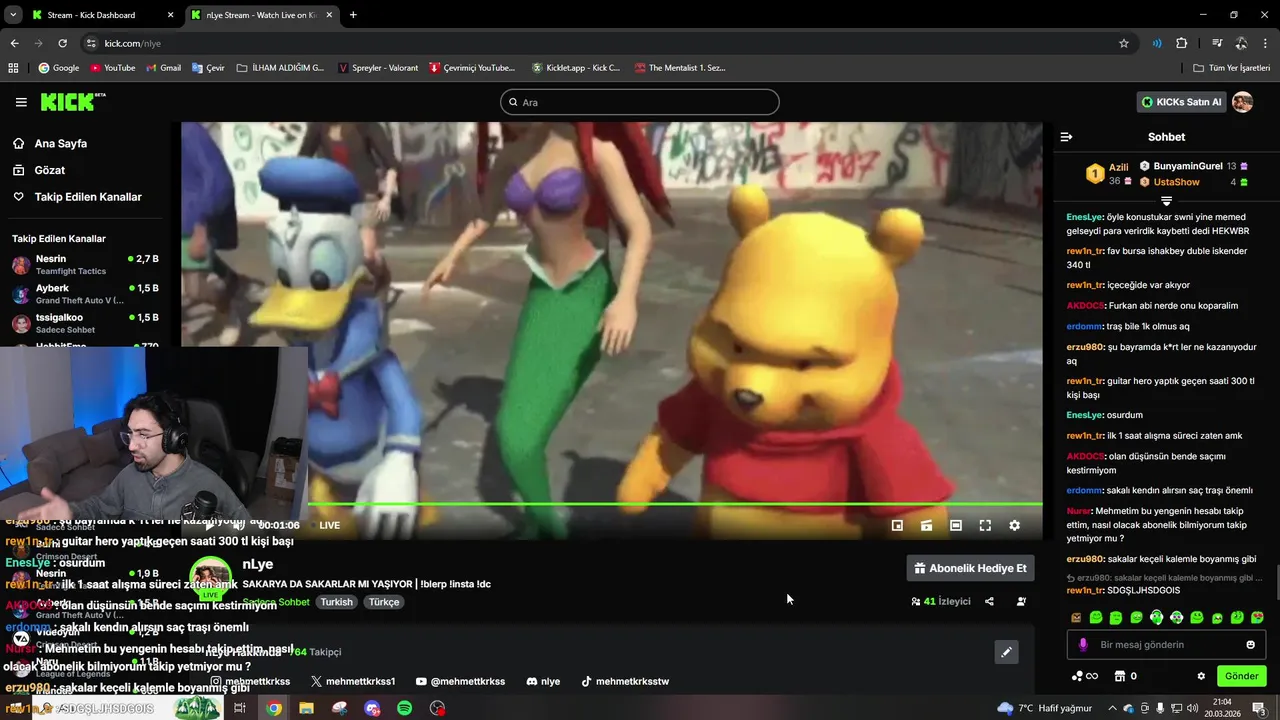This screenshot has width=1280, height=720.
Task: Jump to LIVE in the player
Action: pos(329,525)
